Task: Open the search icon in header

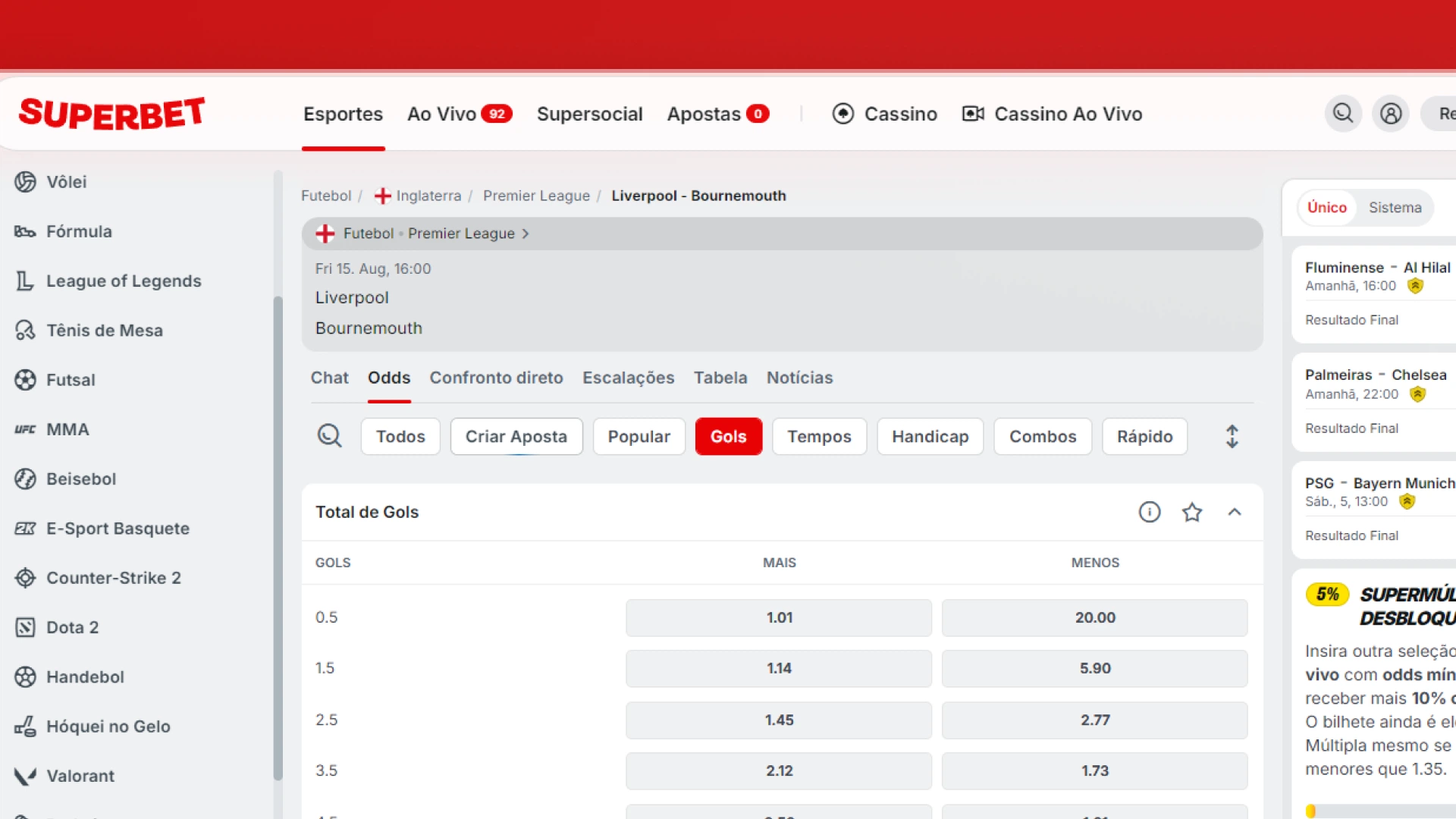Action: pyautogui.click(x=1343, y=114)
